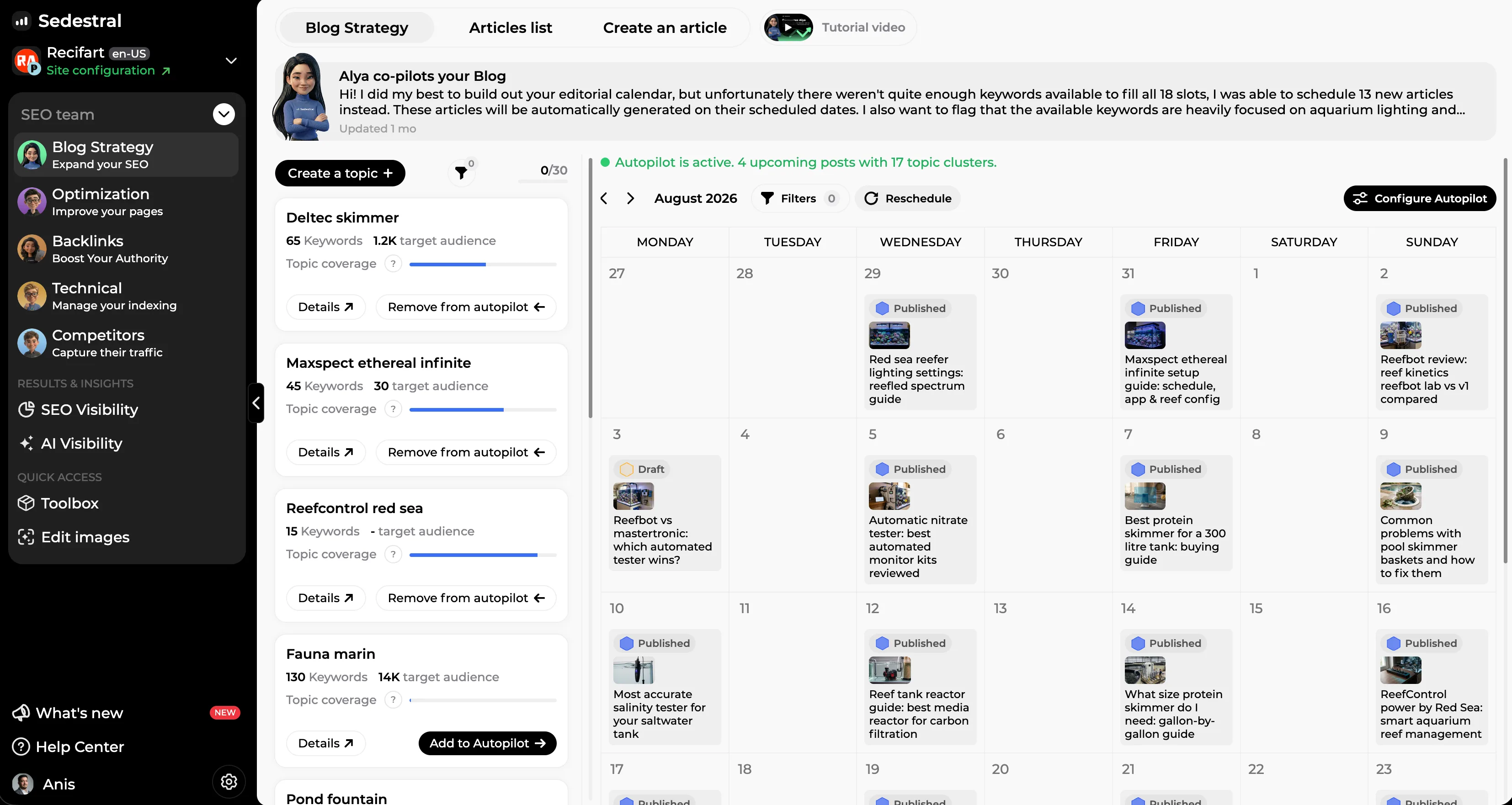Switch to the Articles list tab

coord(510,27)
